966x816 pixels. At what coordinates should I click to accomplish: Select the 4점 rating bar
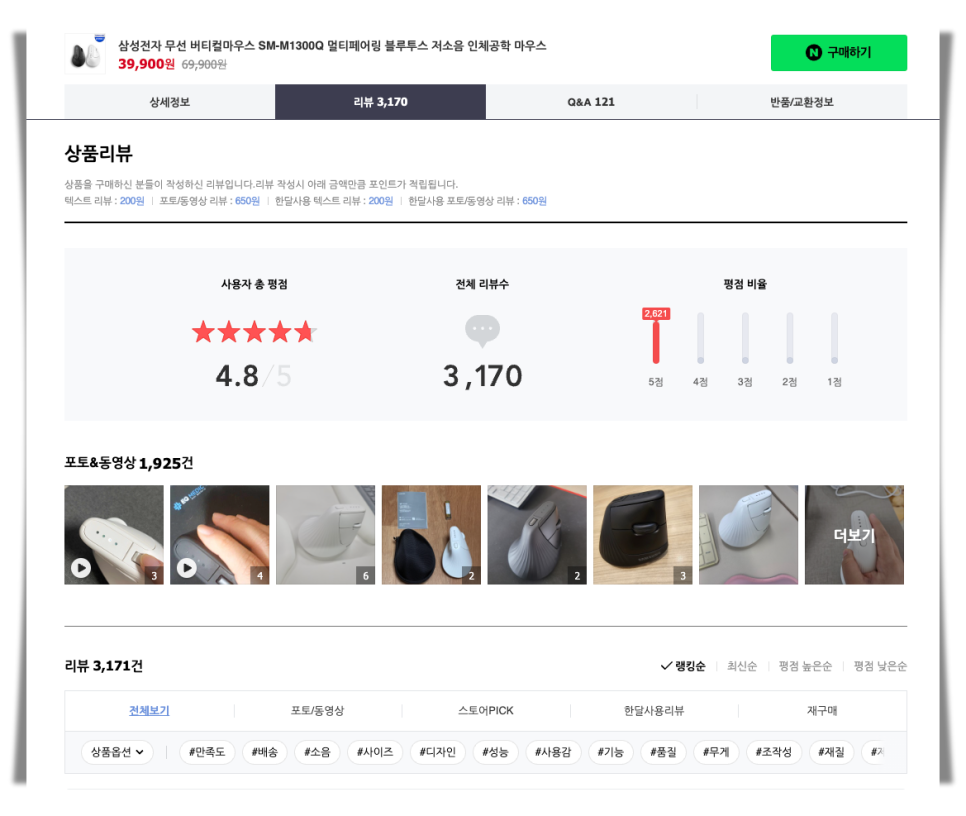[700, 339]
